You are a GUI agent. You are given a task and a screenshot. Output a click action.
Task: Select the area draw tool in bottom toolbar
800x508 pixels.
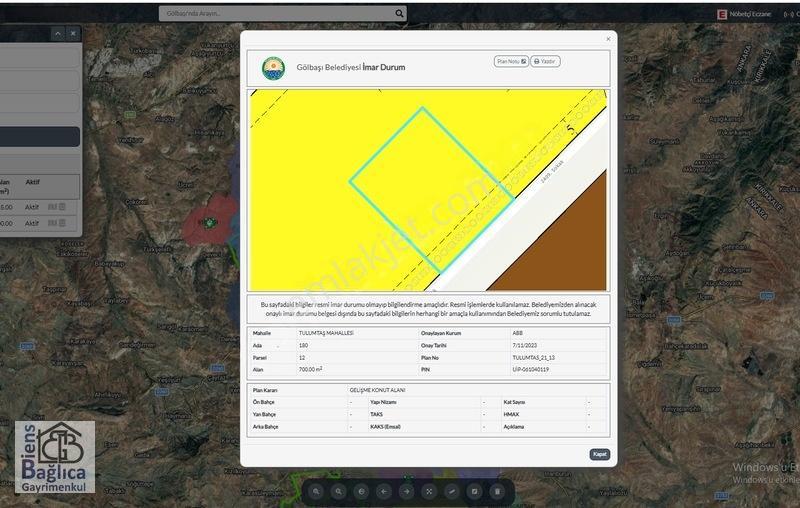click(x=474, y=492)
